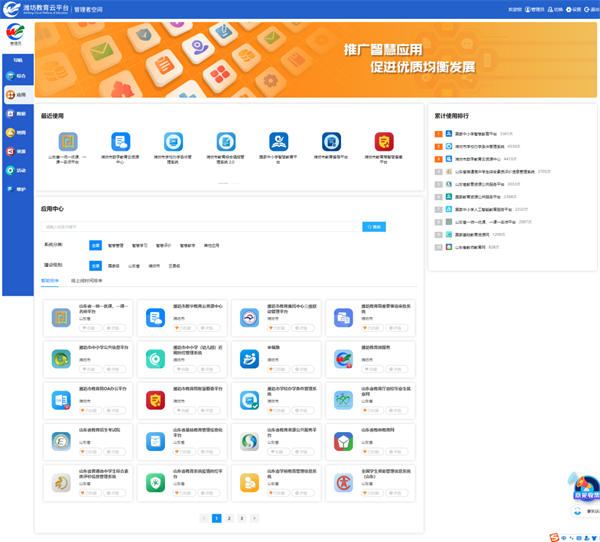This screenshot has width=600, height=542.
Task: Click green E emblem 招生考试院 icon
Action: pos(61,442)
